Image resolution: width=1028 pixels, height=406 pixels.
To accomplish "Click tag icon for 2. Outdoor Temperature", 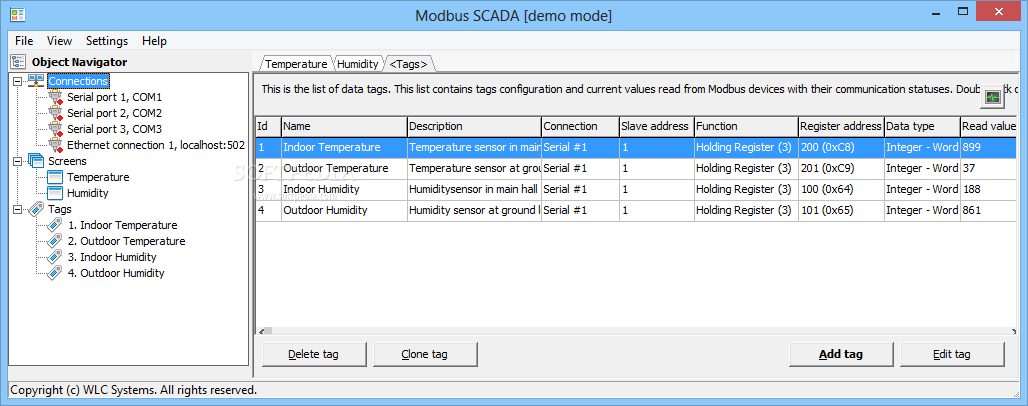I will [56, 241].
